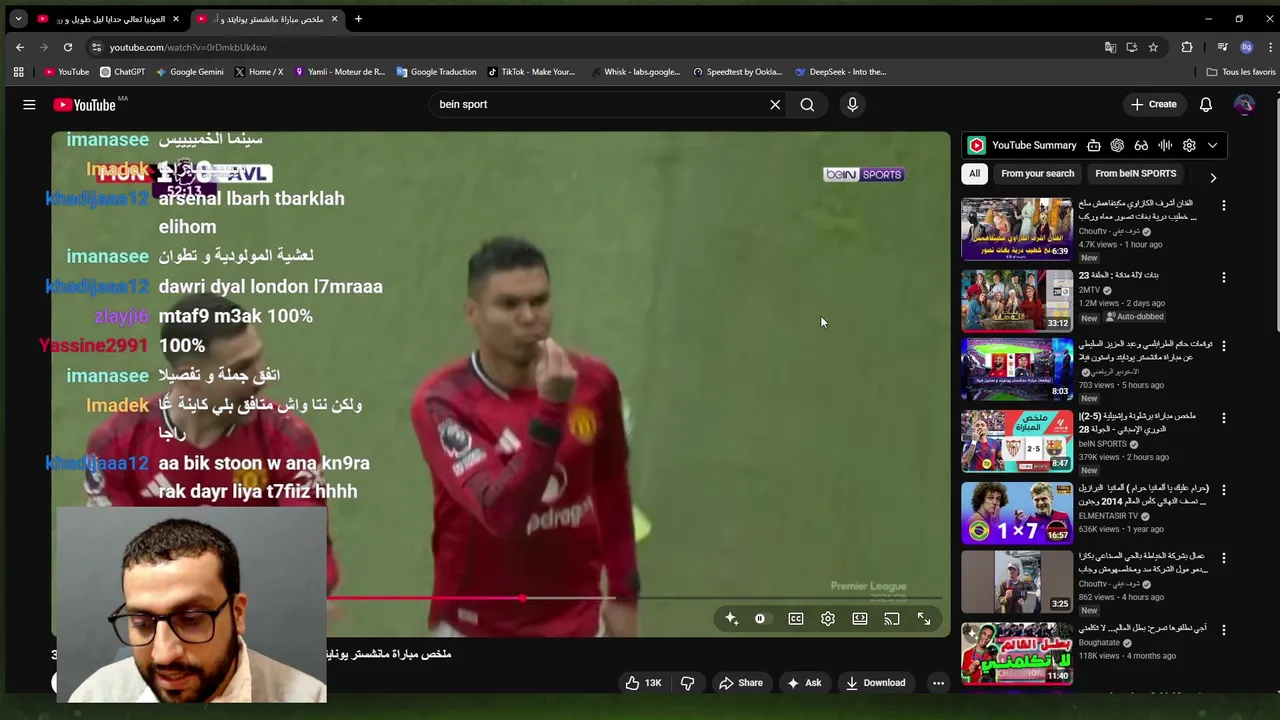Like the video with 13K button

click(x=644, y=683)
